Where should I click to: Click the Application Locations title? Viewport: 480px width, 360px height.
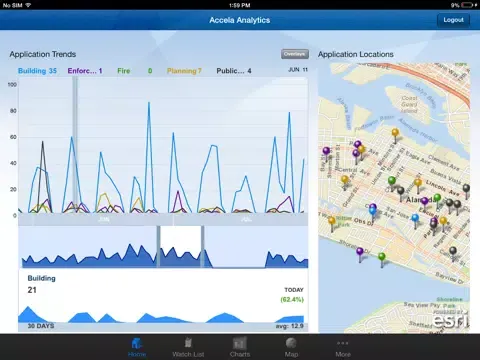[x=355, y=54]
